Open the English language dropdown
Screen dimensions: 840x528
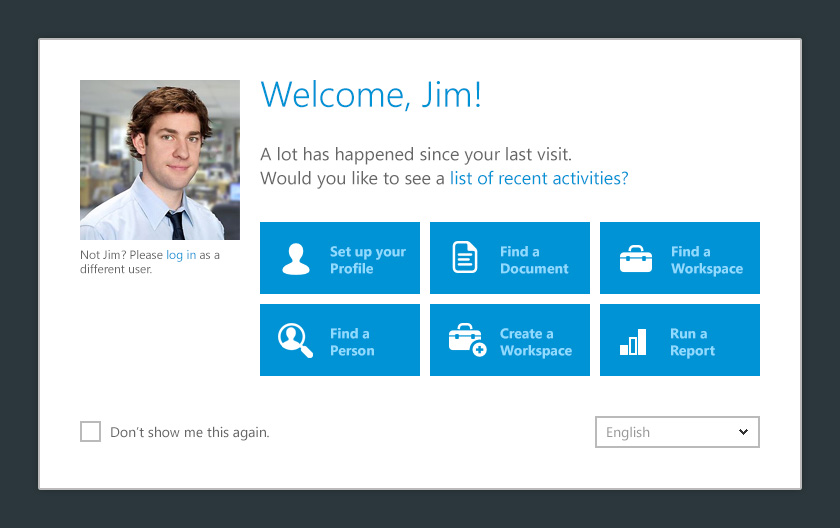pyautogui.click(x=677, y=432)
